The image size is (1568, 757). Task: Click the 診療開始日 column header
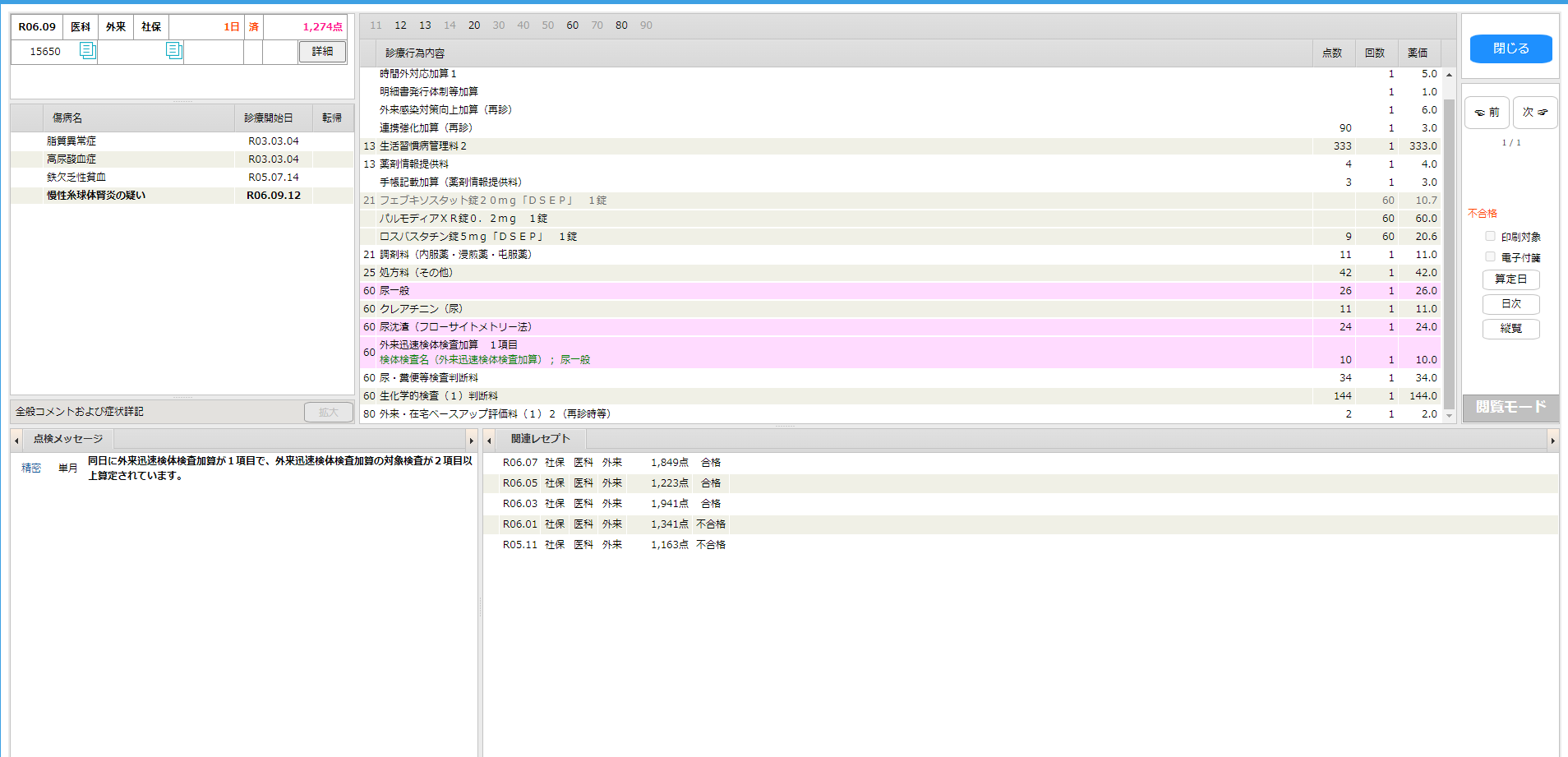273,118
